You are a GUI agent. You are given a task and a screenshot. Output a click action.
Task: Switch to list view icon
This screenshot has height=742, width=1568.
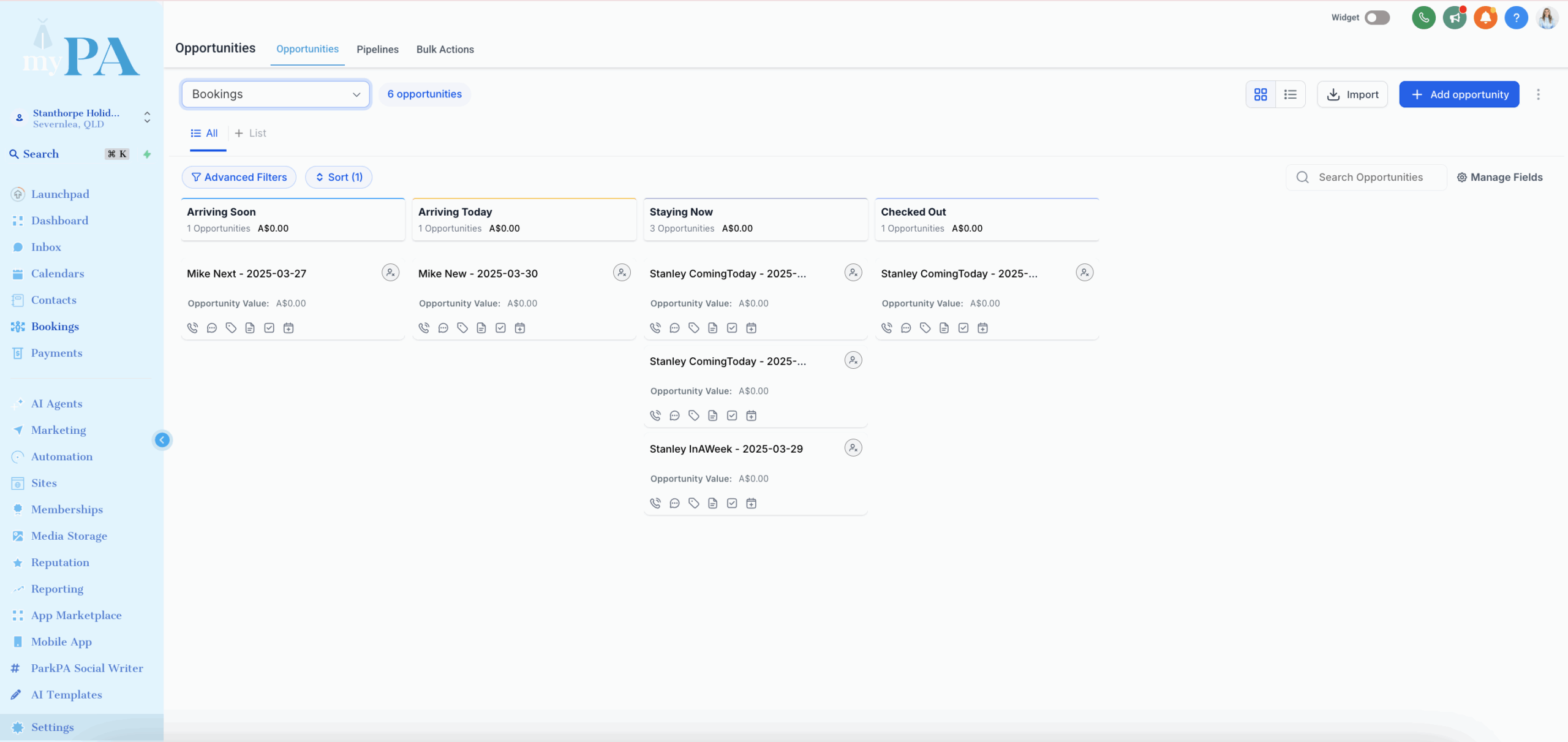[1291, 94]
